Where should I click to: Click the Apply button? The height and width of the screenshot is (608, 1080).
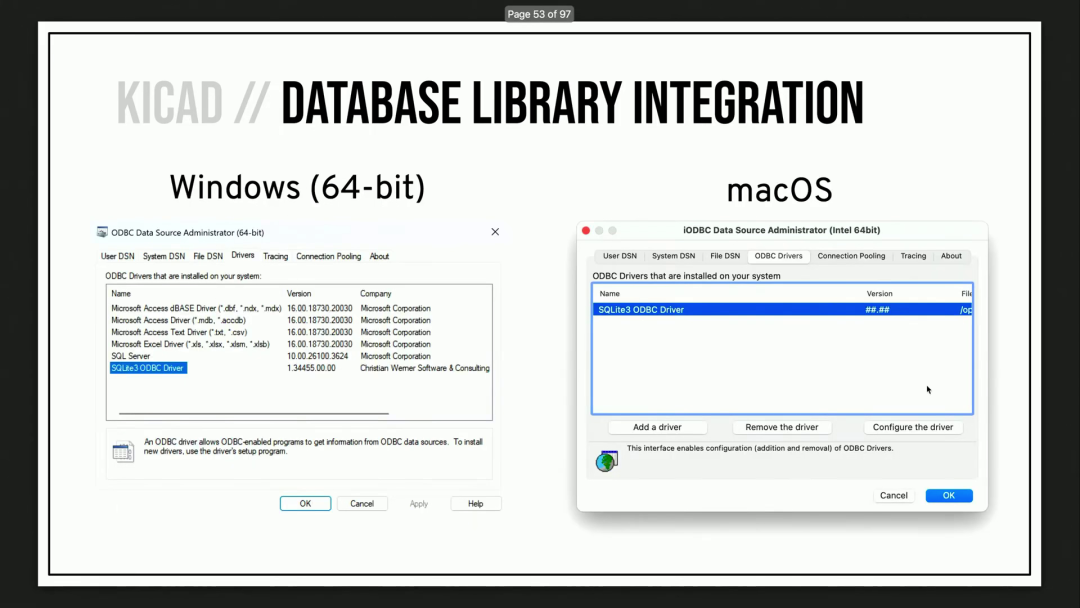419,504
